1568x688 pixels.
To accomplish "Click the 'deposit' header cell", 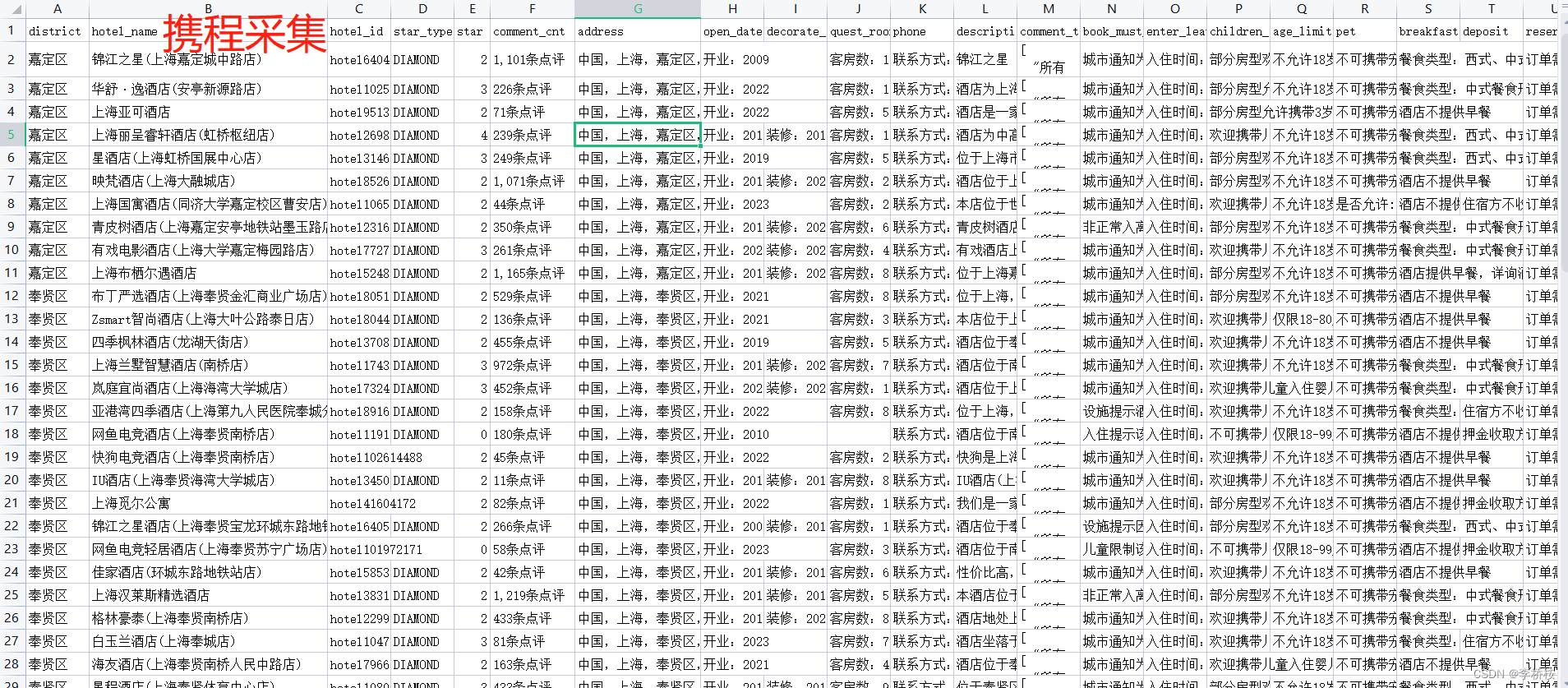I will 1492,31.
